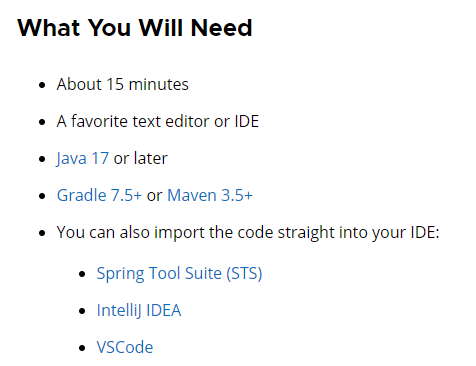Click the What You Will Need heading
This screenshot has width=476, height=366.
pyautogui.click(x=135, y=28)
